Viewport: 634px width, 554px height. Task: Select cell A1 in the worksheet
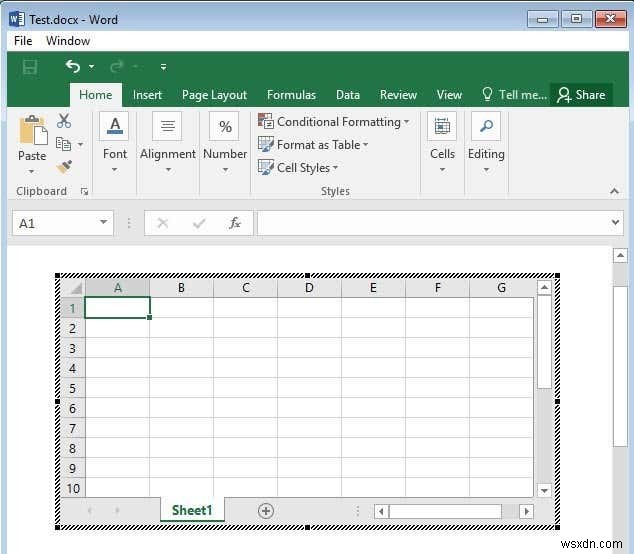point(117,308)
